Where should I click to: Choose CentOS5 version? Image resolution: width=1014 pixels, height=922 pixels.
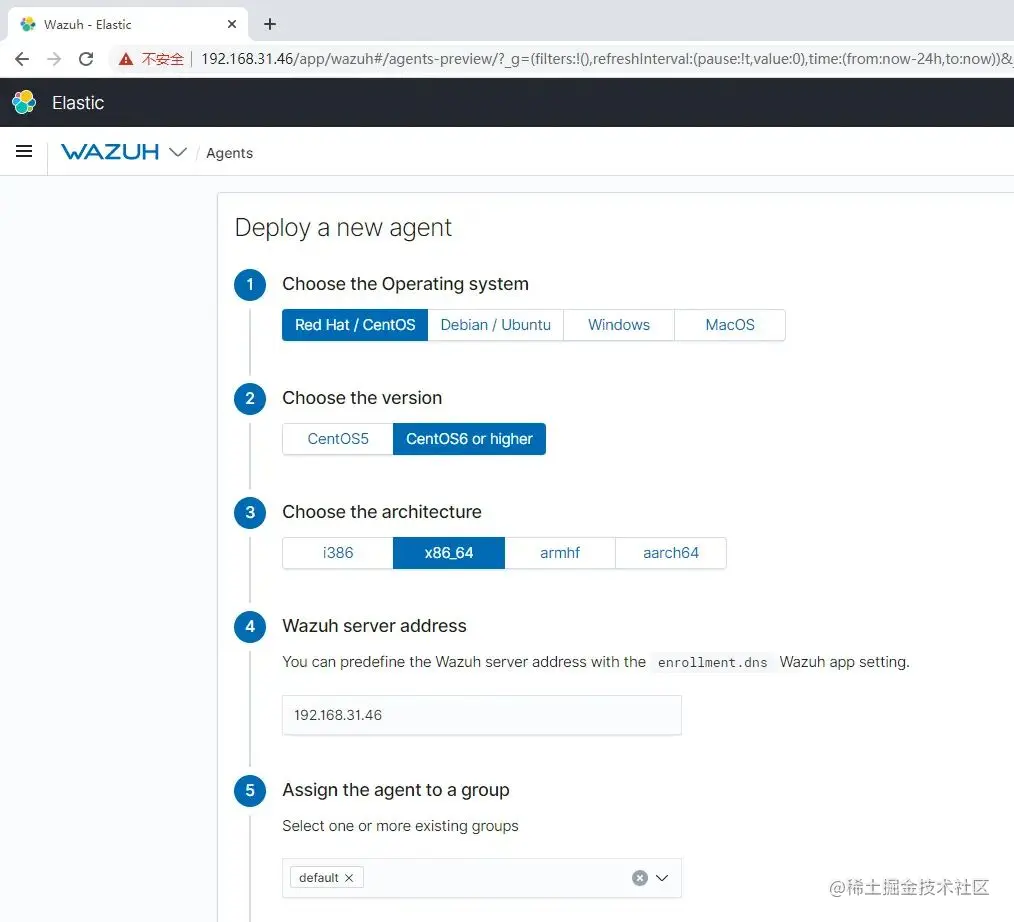(338, 439)
